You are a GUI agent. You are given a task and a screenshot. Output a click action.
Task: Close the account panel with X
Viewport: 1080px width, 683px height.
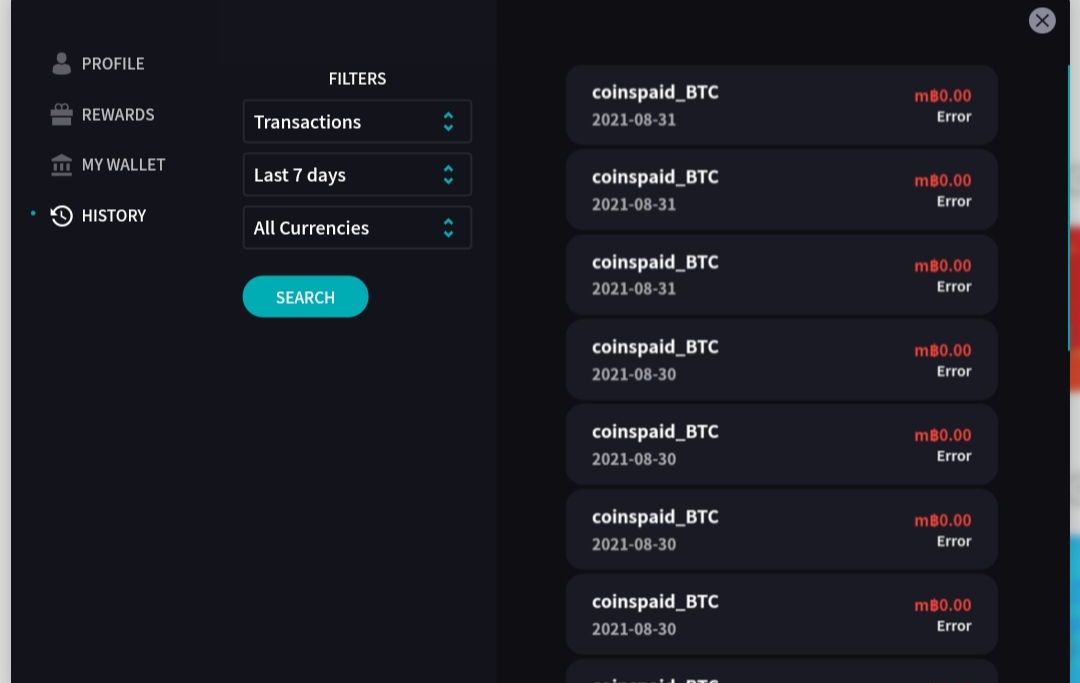(x=1041, y=21)
